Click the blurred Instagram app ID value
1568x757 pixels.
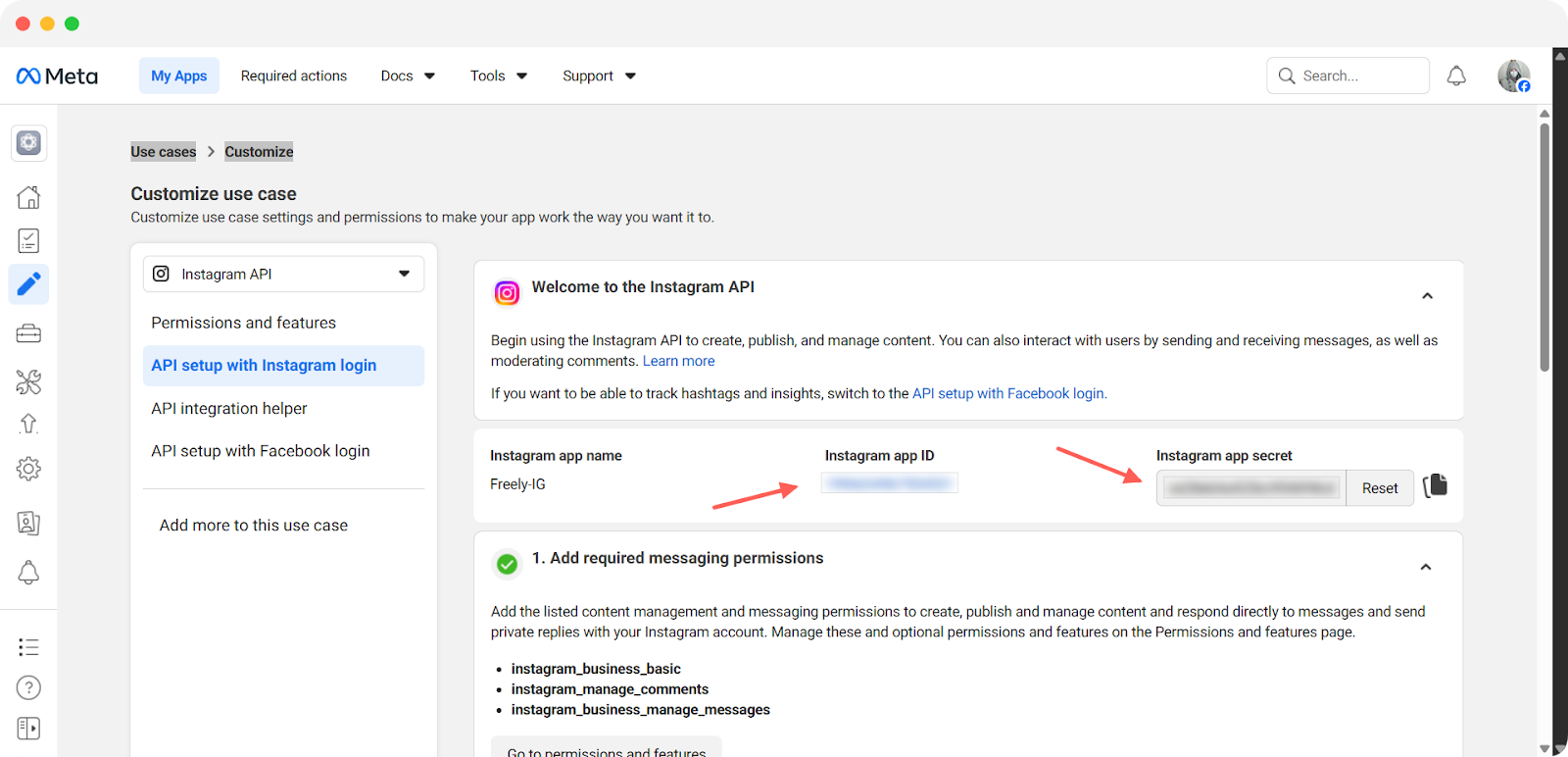click(890, 482)
